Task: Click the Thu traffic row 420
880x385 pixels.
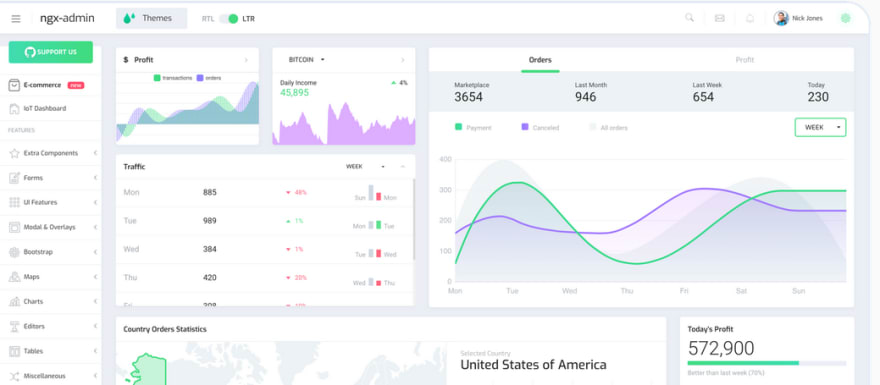Action: [x=264, y=278]
